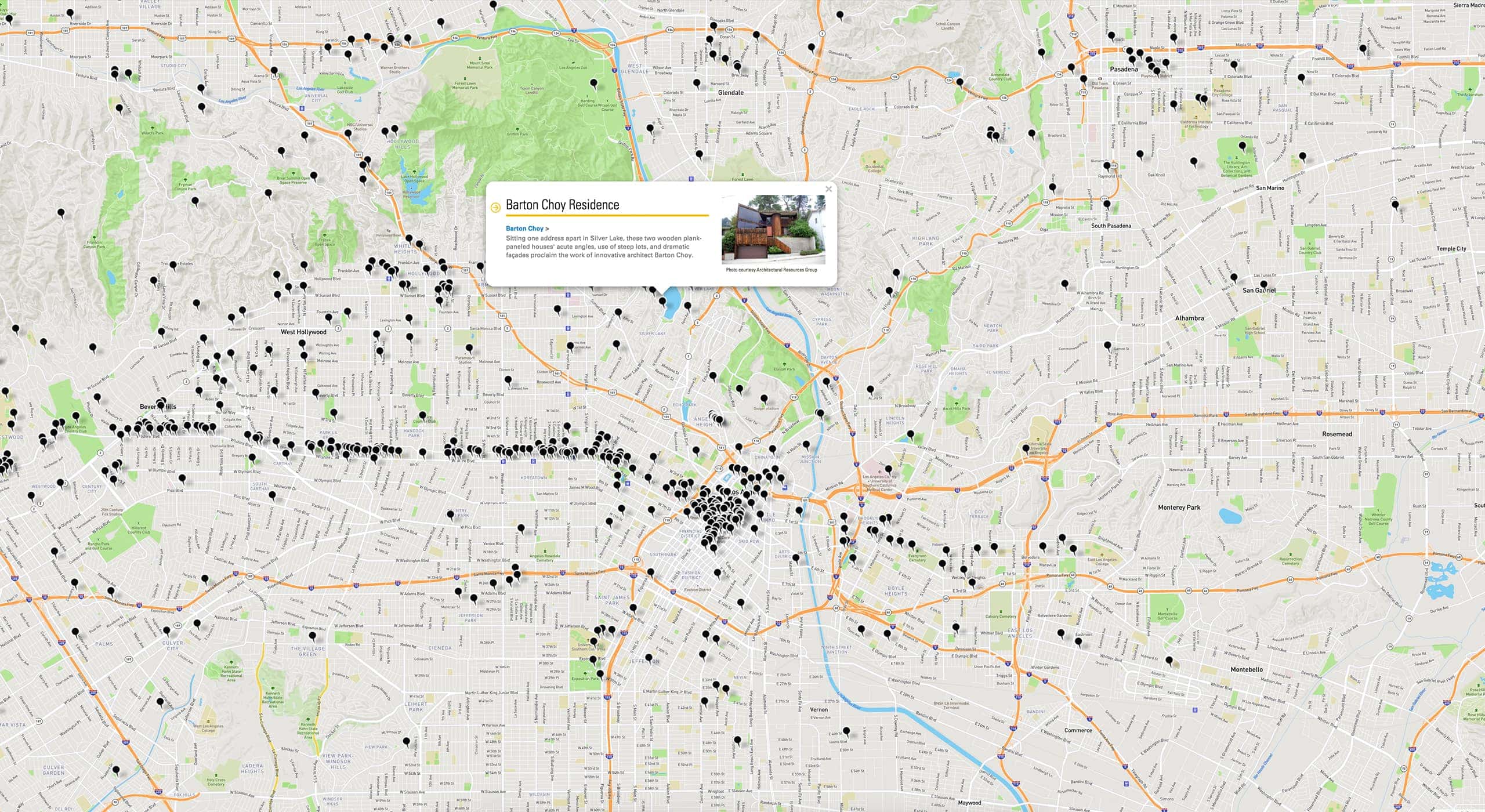Select the pin west of Montebello
1485x812 pixels.
click(x=1169, y=661)
